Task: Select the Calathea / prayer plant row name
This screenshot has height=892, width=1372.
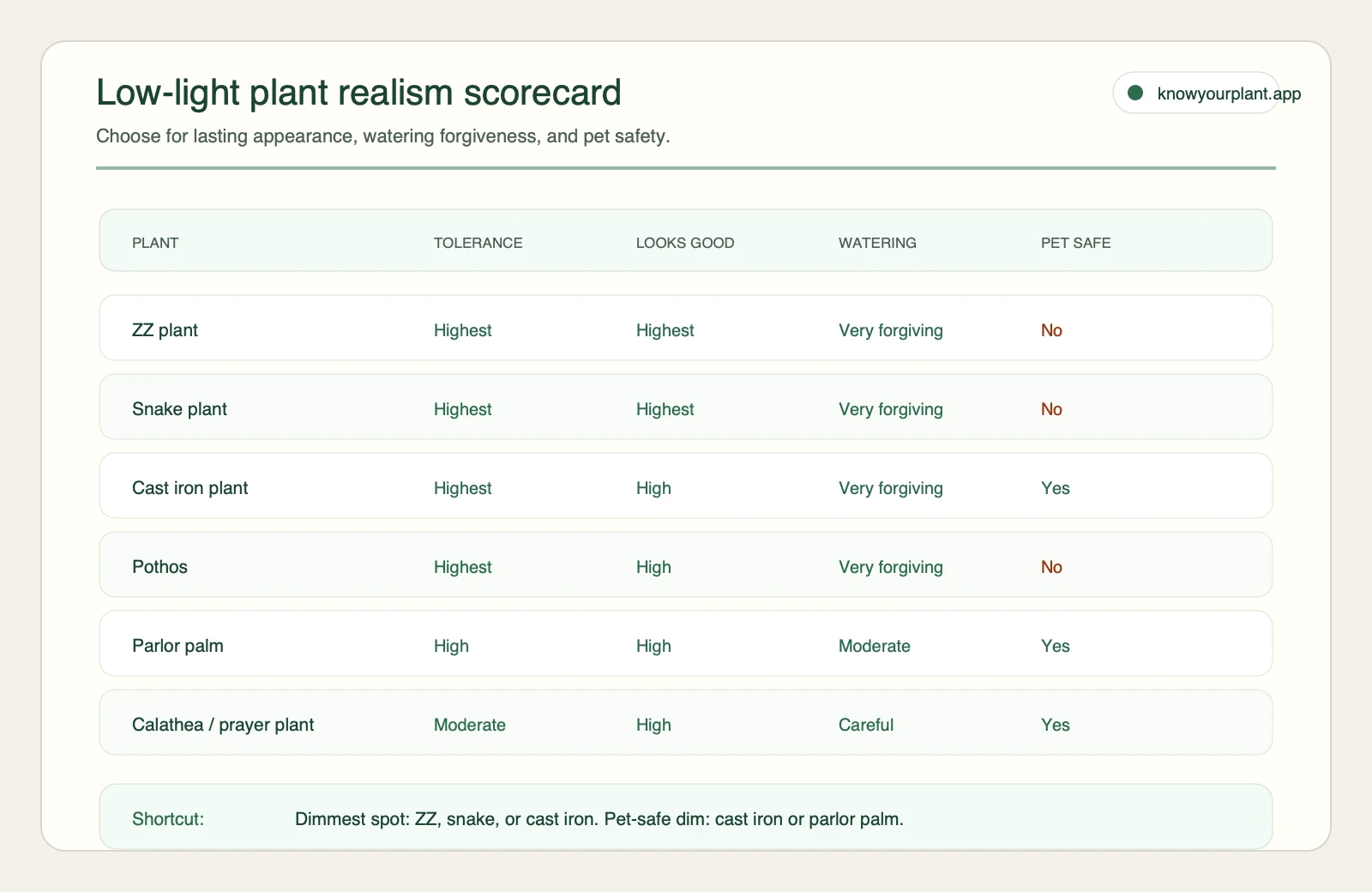Action: pyautogui.click(x=223, y=725)
